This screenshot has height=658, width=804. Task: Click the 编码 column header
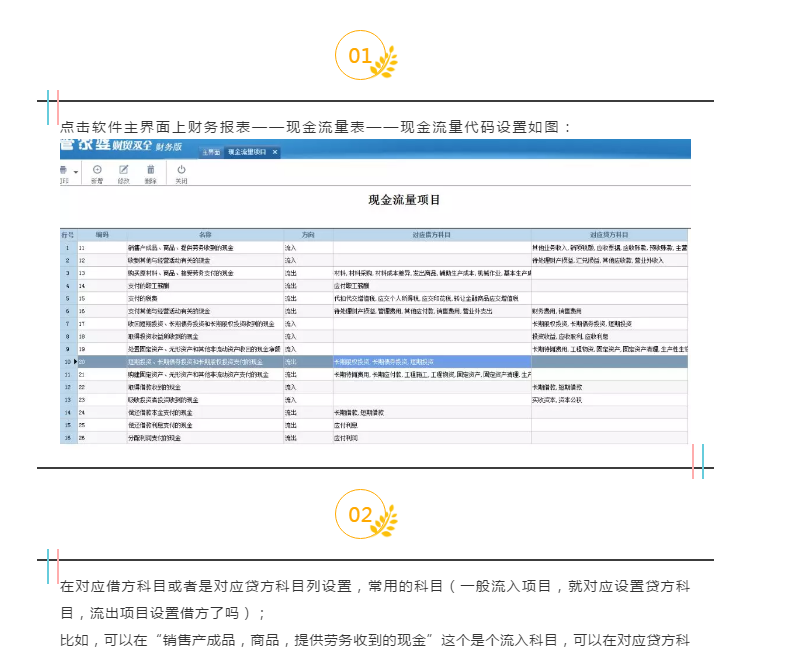coord(102,235)
